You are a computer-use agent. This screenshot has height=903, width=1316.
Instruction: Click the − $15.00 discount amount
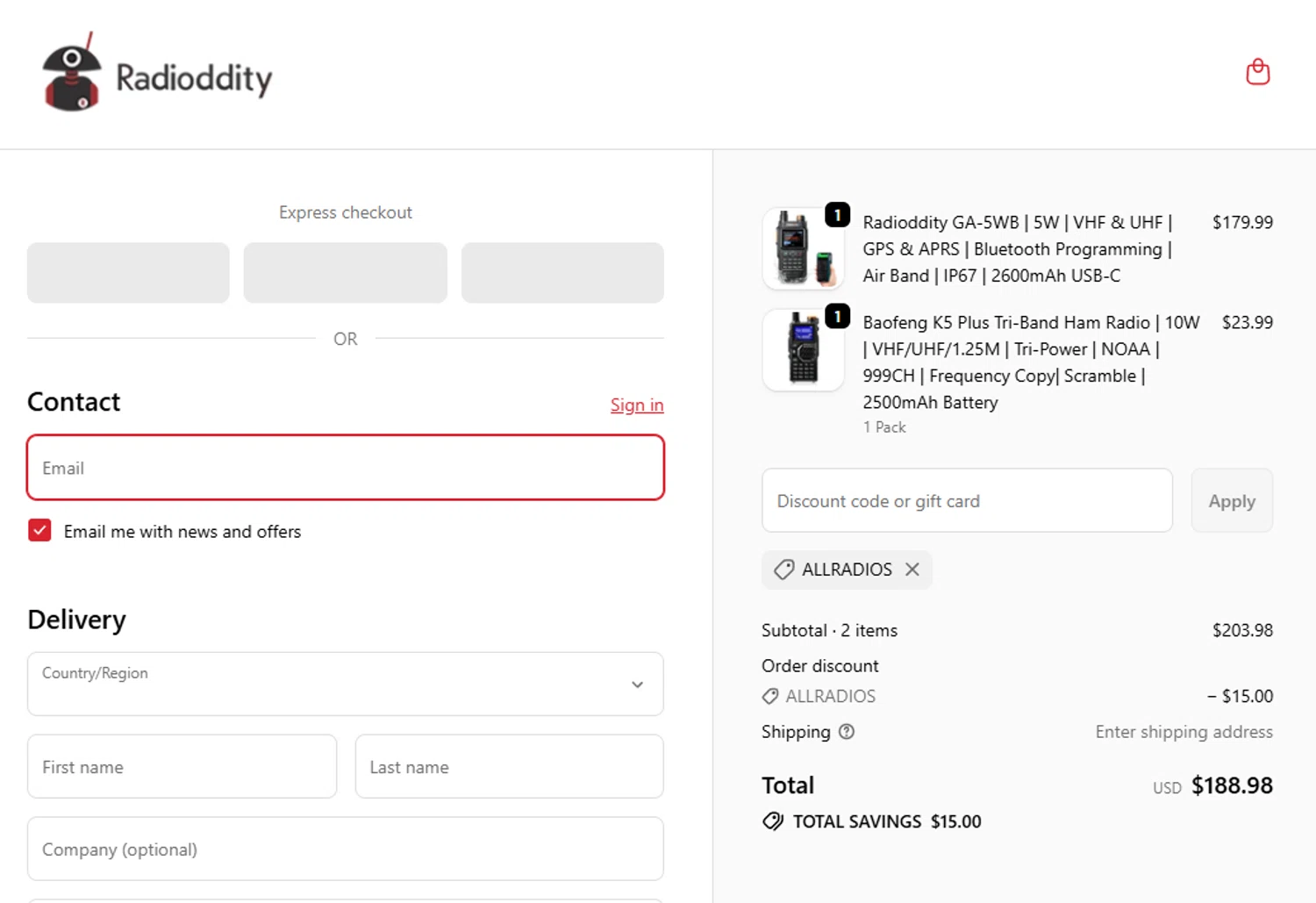(x=1240, y=696)
